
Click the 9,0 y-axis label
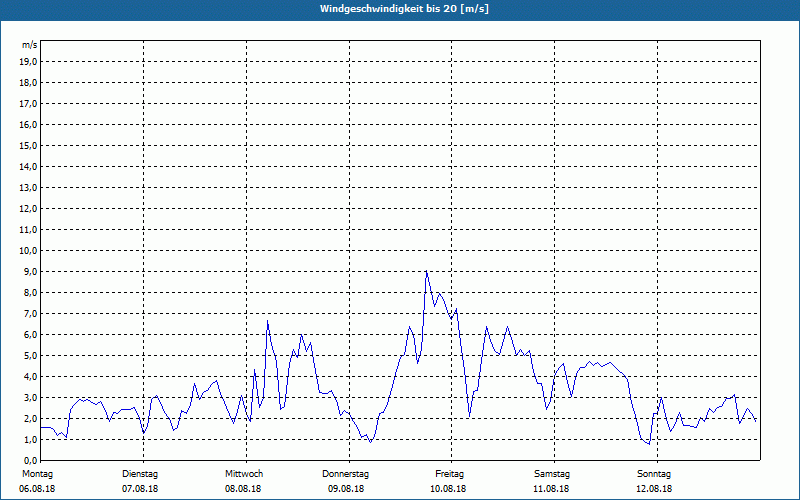point(30,271)
